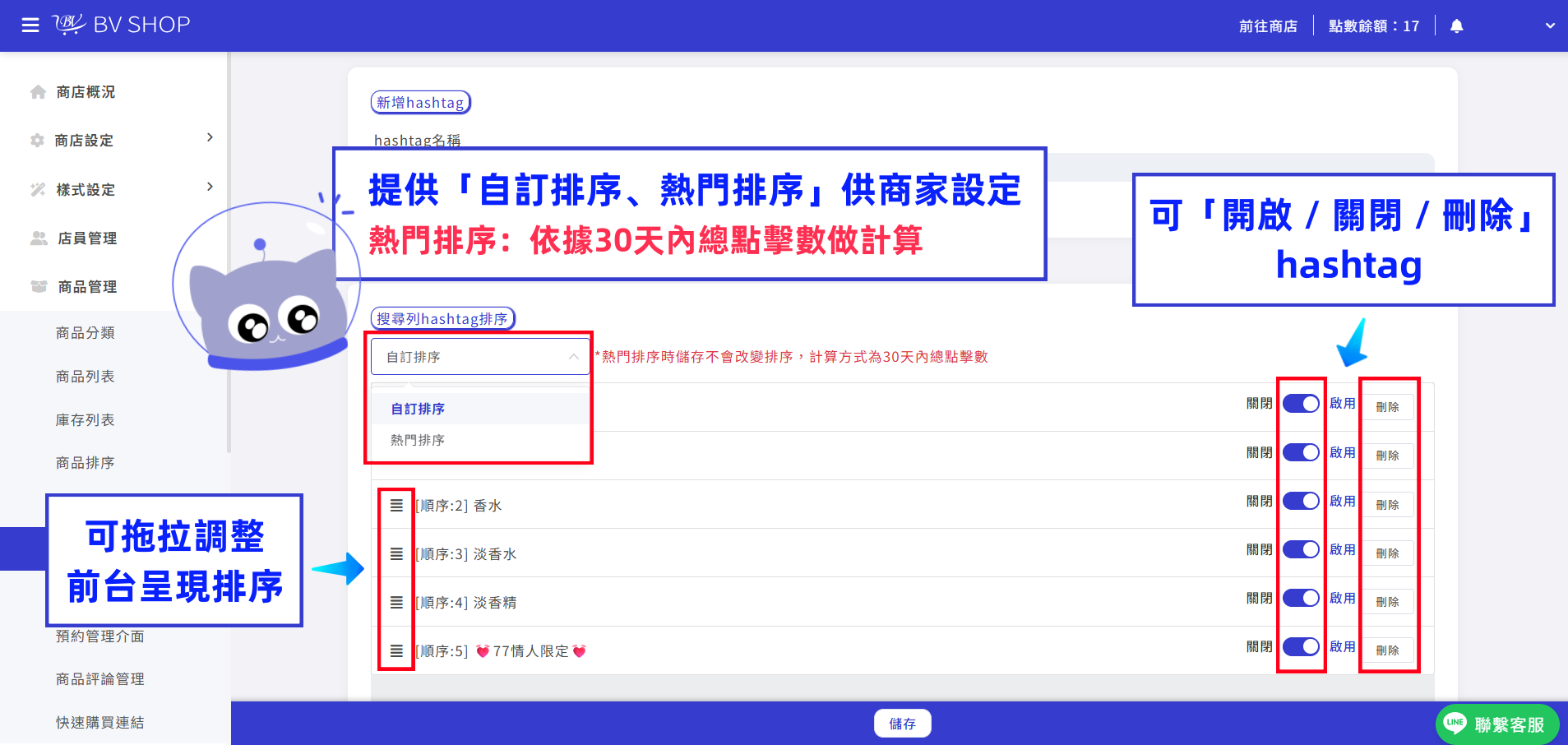The height and width of the screenshot is (745, 1568).
Task: Open 商品排序 submenu item
Action: click(x=86, y=463)
